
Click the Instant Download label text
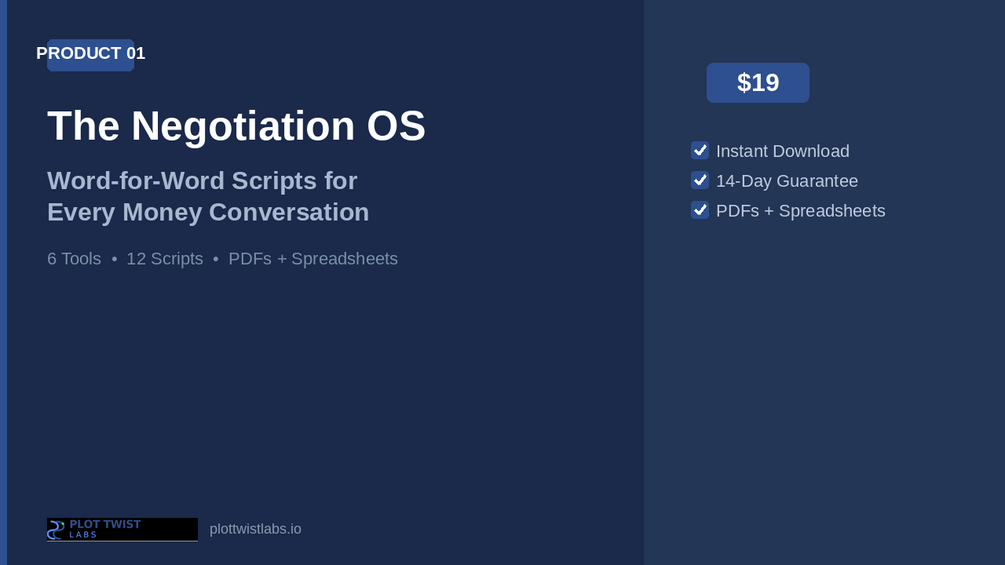[783, 151]
